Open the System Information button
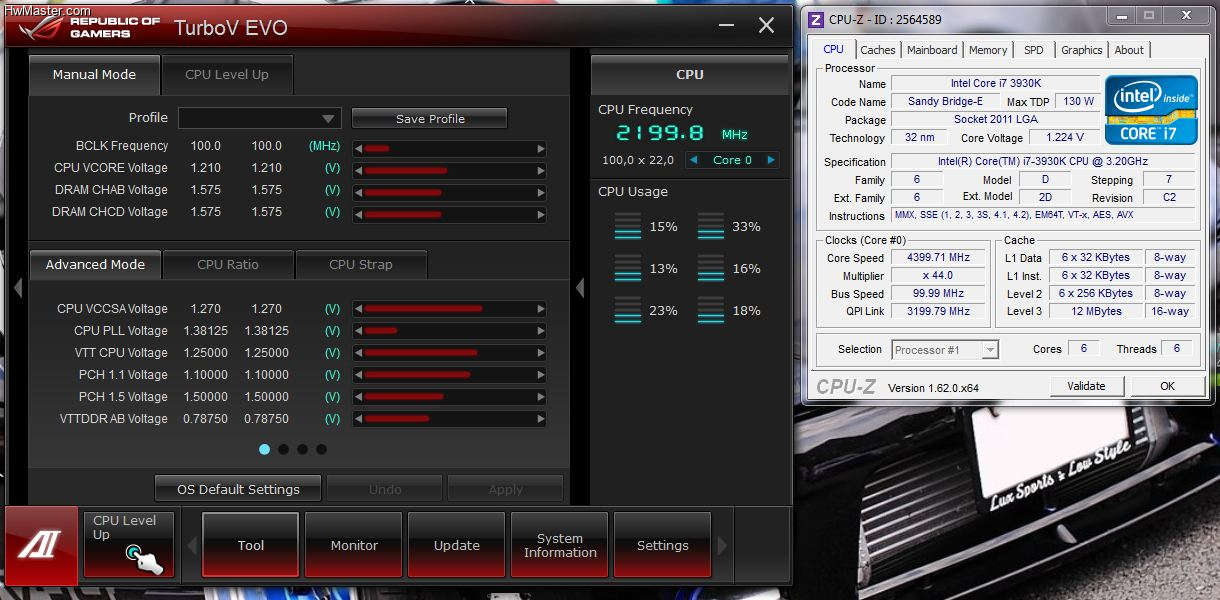 [x=560, y=545]
